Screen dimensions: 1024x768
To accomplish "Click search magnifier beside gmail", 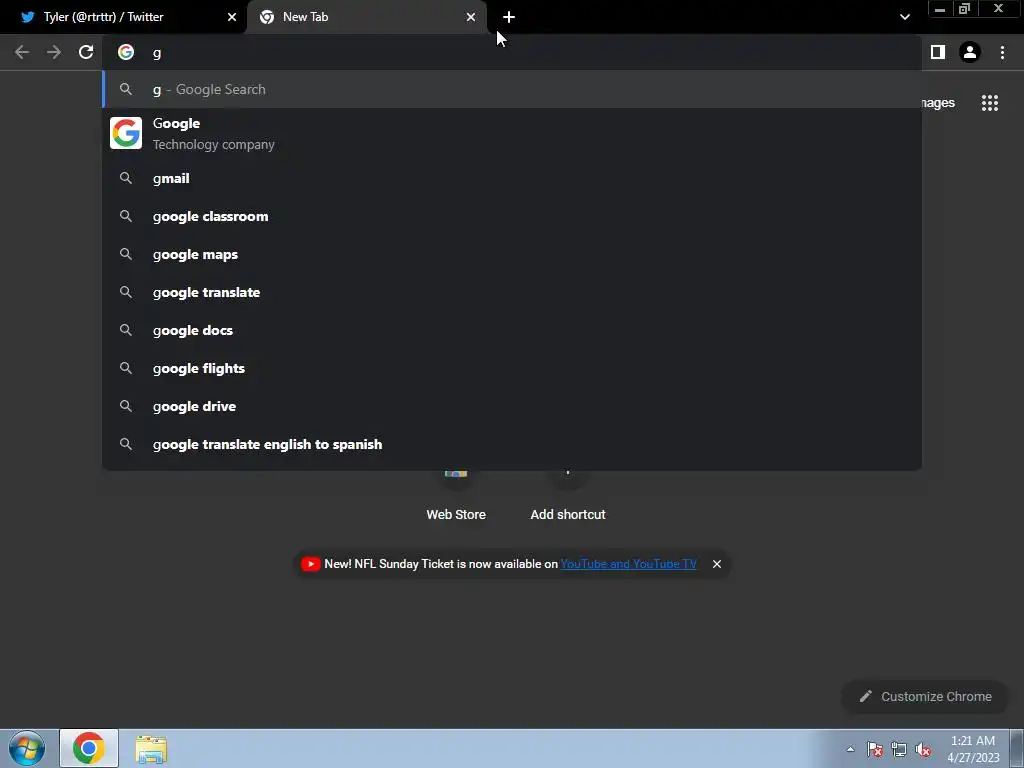I will 126,178.
